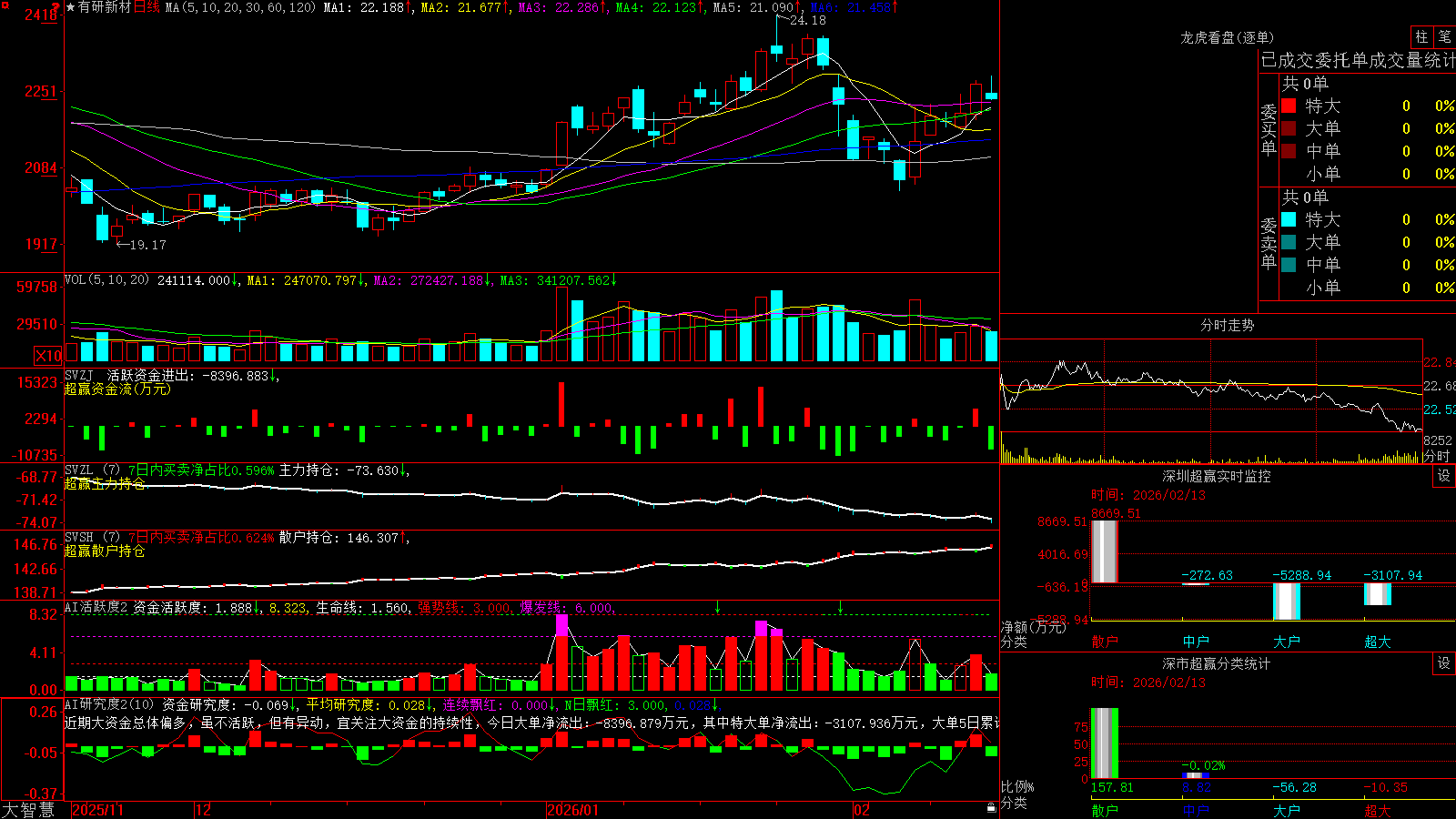The image size is (1456, 819).
Task: Select the 有研新材 stock name
Action: pyautogui.click(x=105, y=7)
